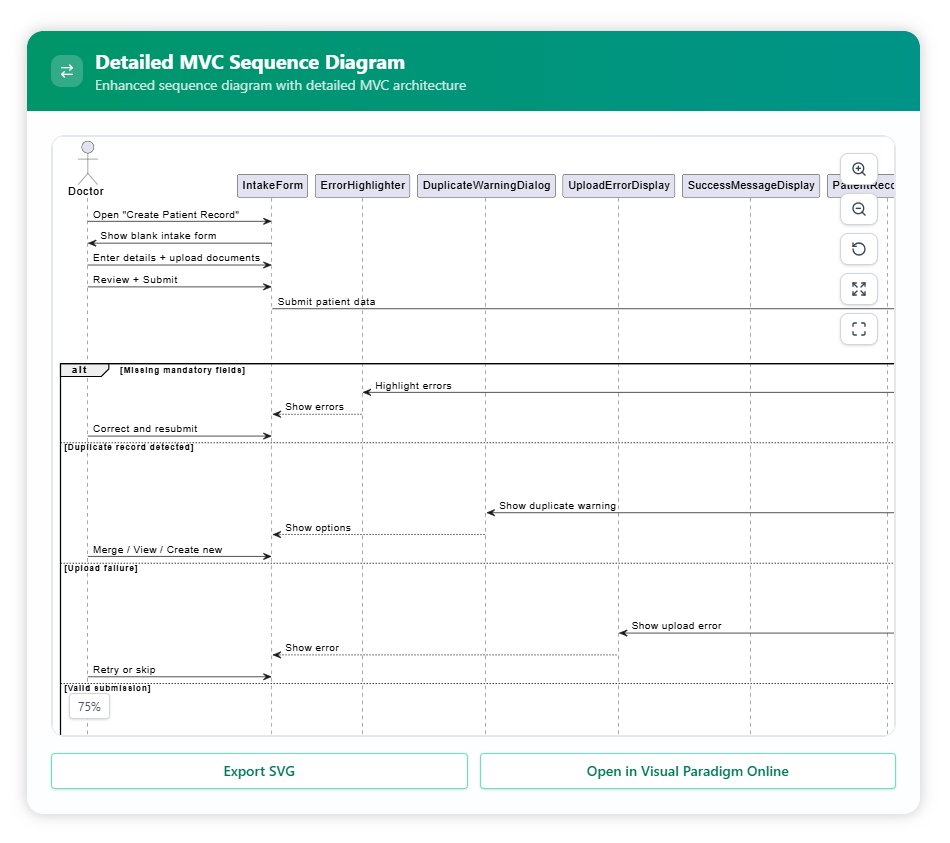The width and height of the screenshot is (950, 843).
Task: Click the DuplicateWarningDialog participant box
Action: (x=486, y=185)
